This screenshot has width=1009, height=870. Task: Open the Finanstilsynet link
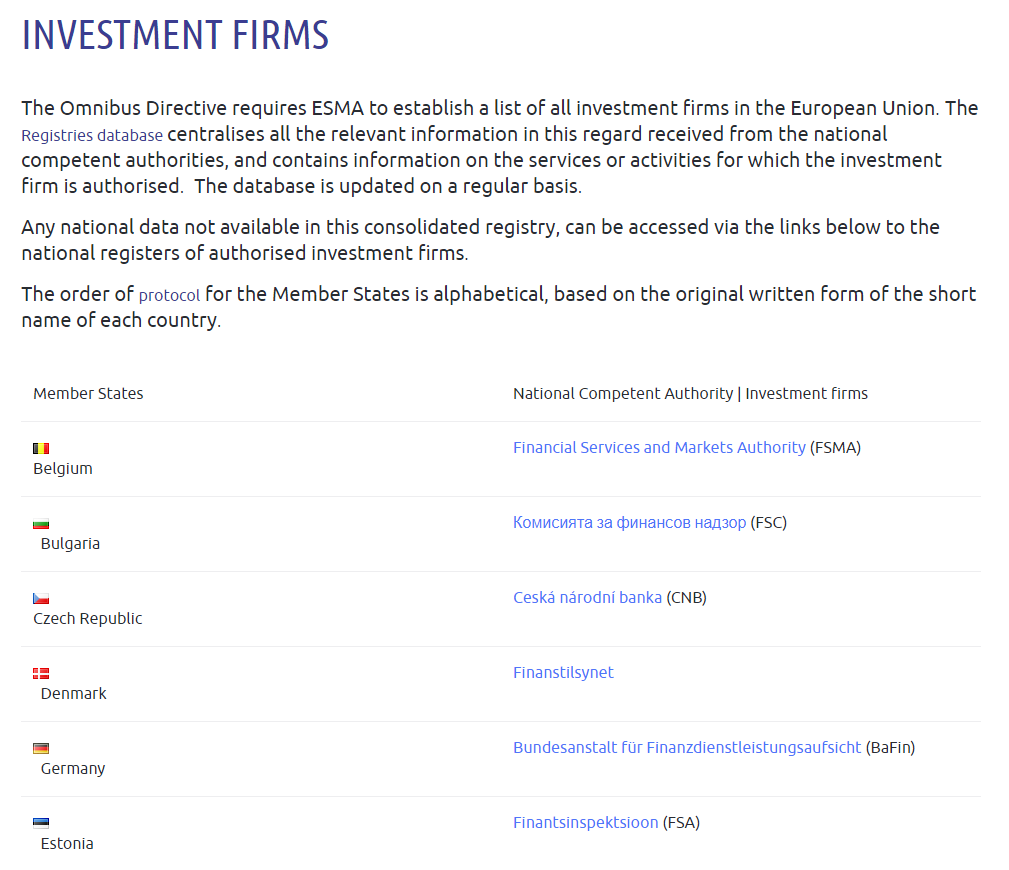coord(563,672)
